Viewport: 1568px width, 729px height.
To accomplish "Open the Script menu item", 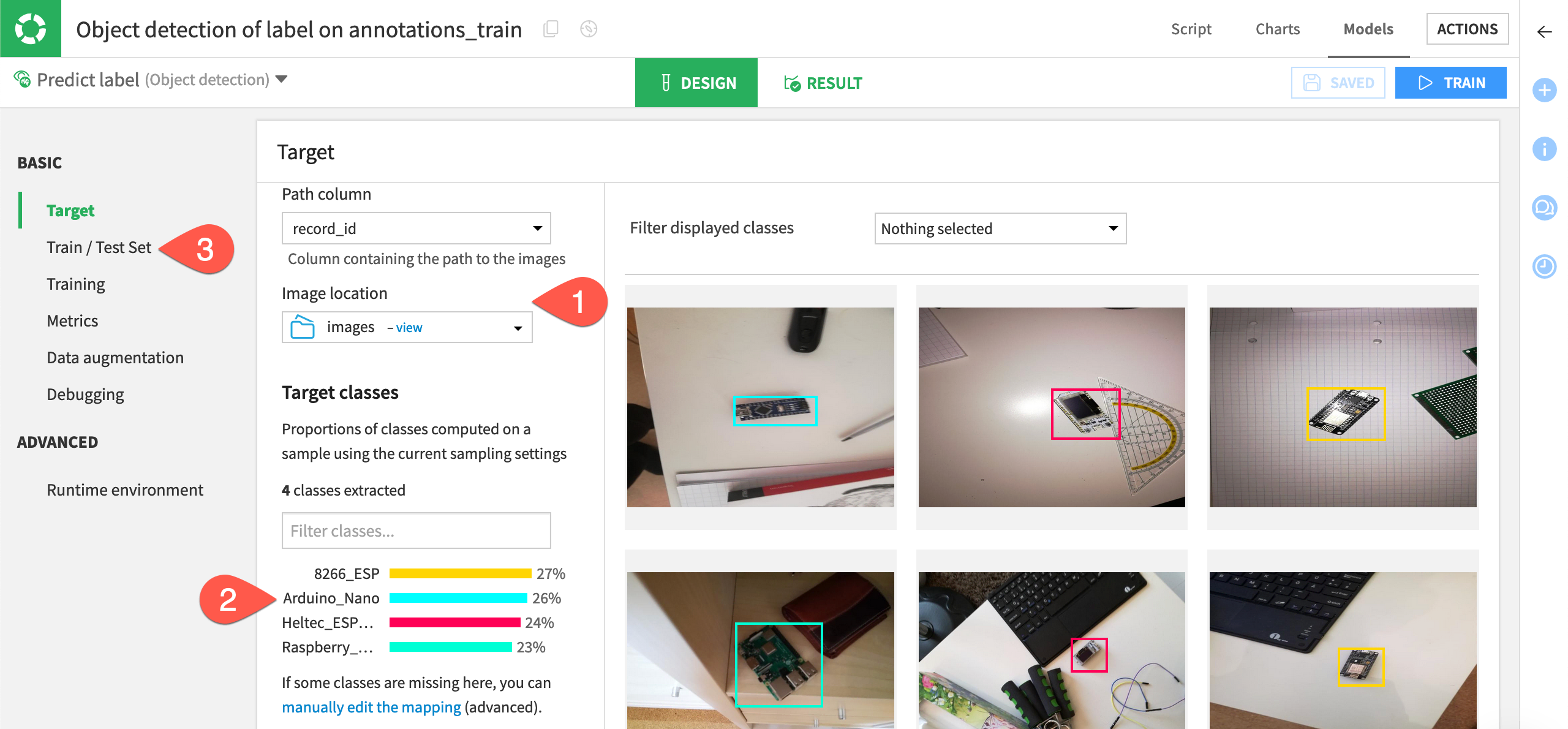I will tap(1191, 29).
